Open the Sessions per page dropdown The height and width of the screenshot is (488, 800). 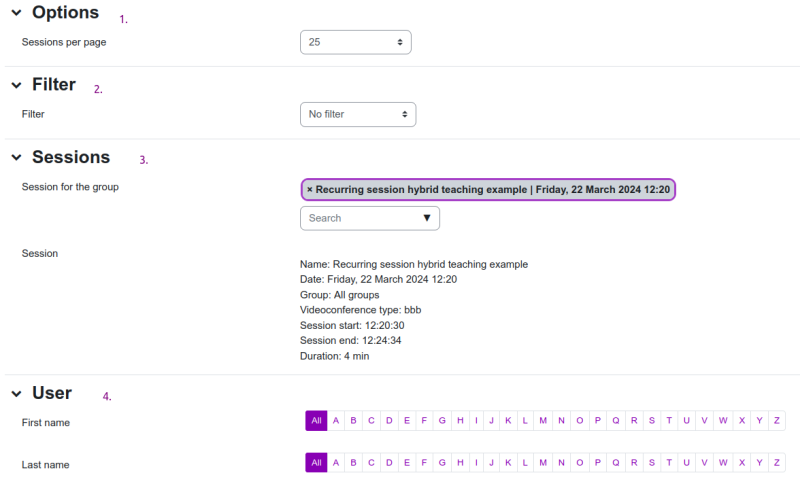[x=356, y=42]
